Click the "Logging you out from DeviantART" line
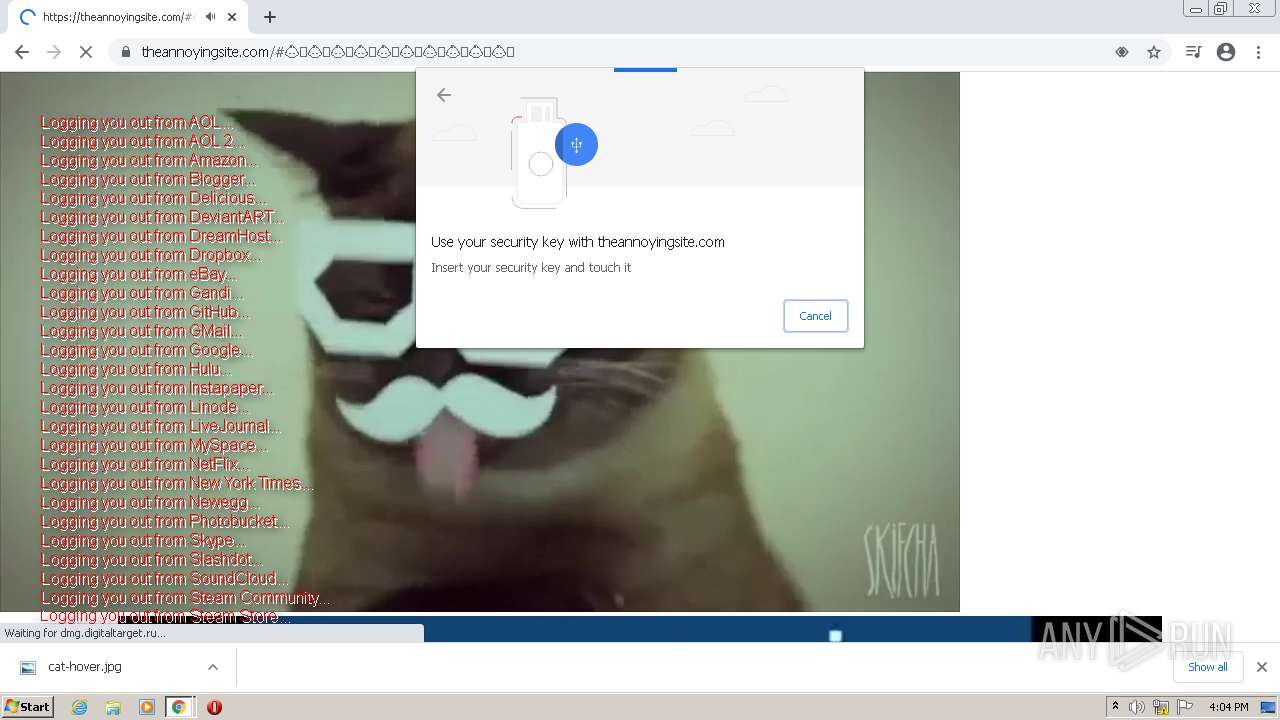The image size is (1280, 720). pyautogui.click(x=162, y=217)
